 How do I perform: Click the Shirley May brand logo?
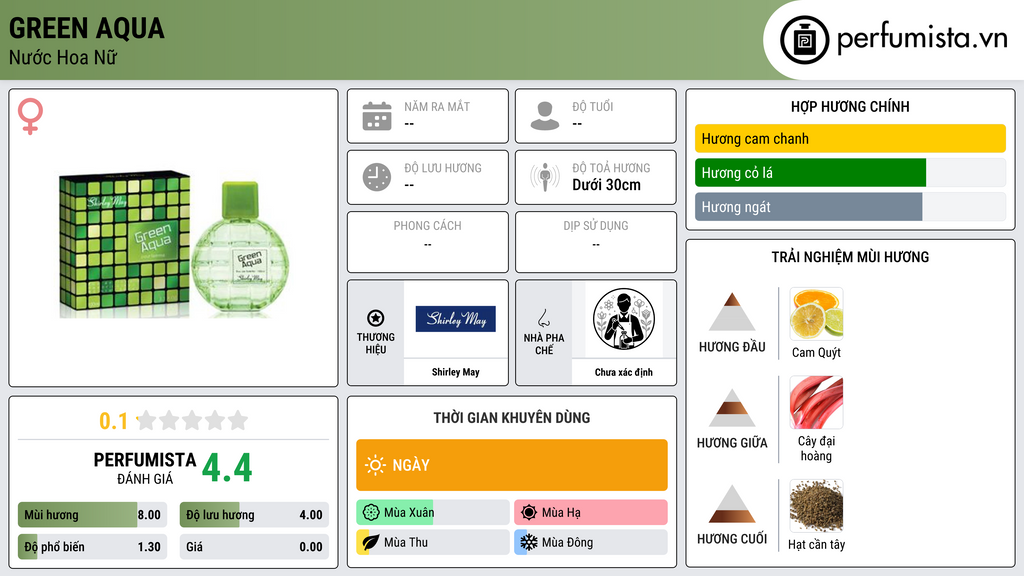pyautogui.click(x=456, y=319)
